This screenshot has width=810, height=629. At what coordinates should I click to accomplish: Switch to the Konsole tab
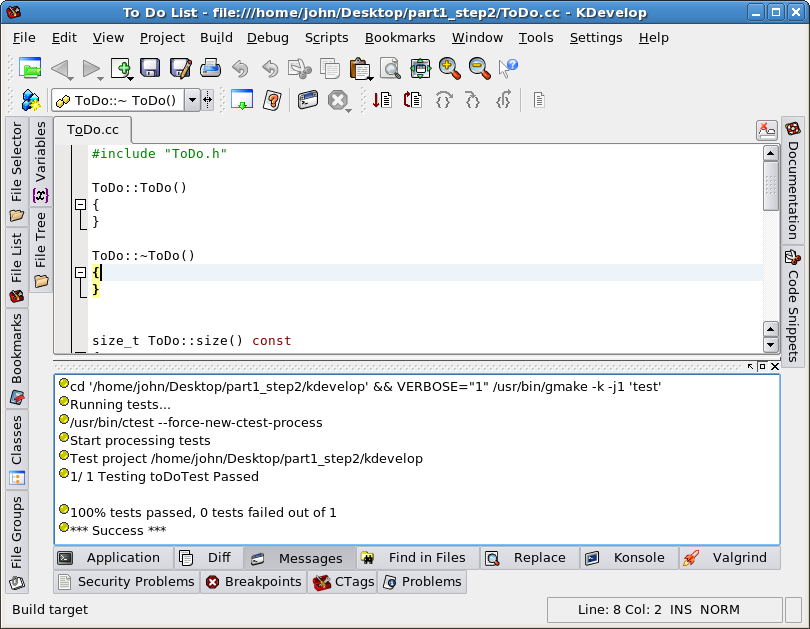pyautogui.click(x=629, y=558)
